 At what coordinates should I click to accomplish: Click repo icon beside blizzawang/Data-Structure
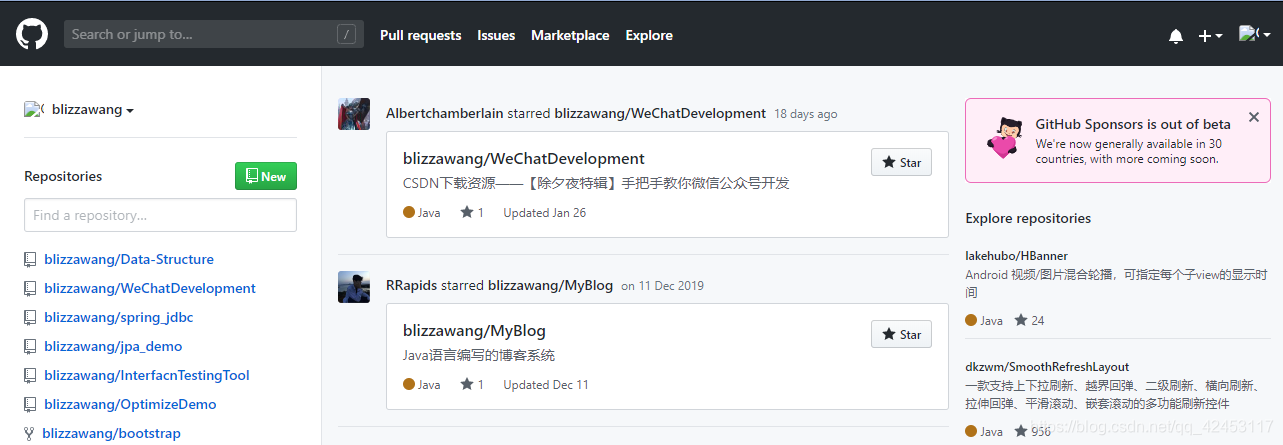(x=30, y=259)
